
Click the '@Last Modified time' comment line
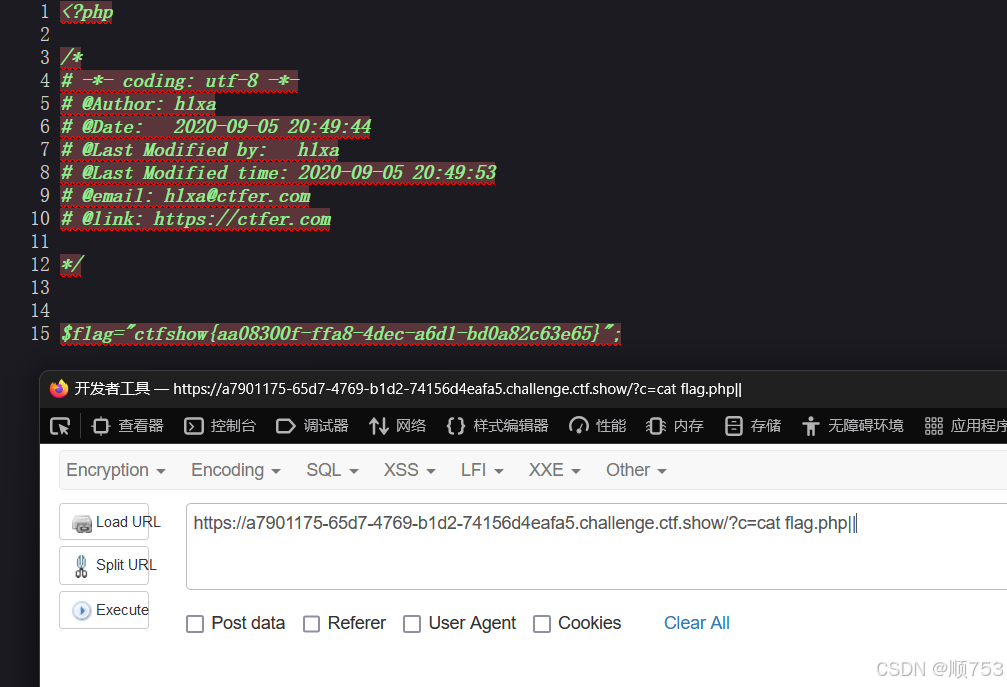click(279, 173)
